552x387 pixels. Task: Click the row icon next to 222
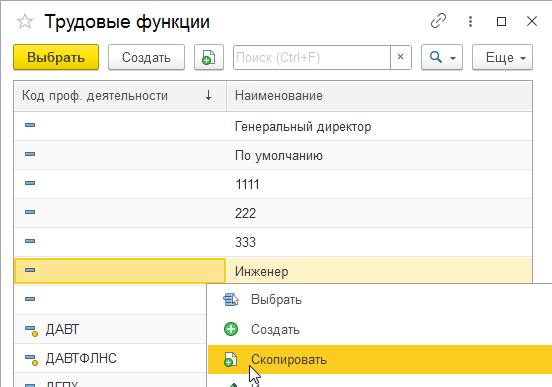pos(30,212)
